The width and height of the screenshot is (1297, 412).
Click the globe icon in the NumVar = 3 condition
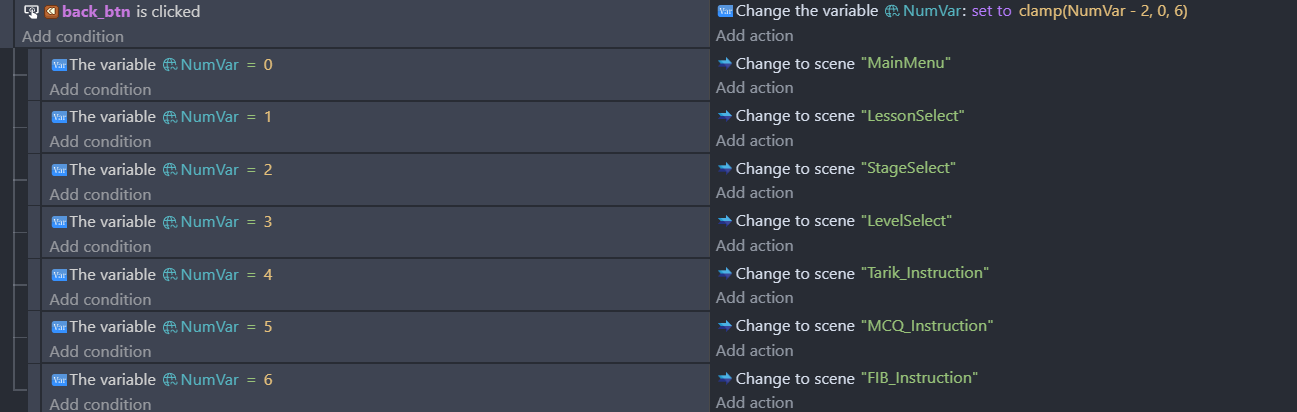[x=170, y=222]
